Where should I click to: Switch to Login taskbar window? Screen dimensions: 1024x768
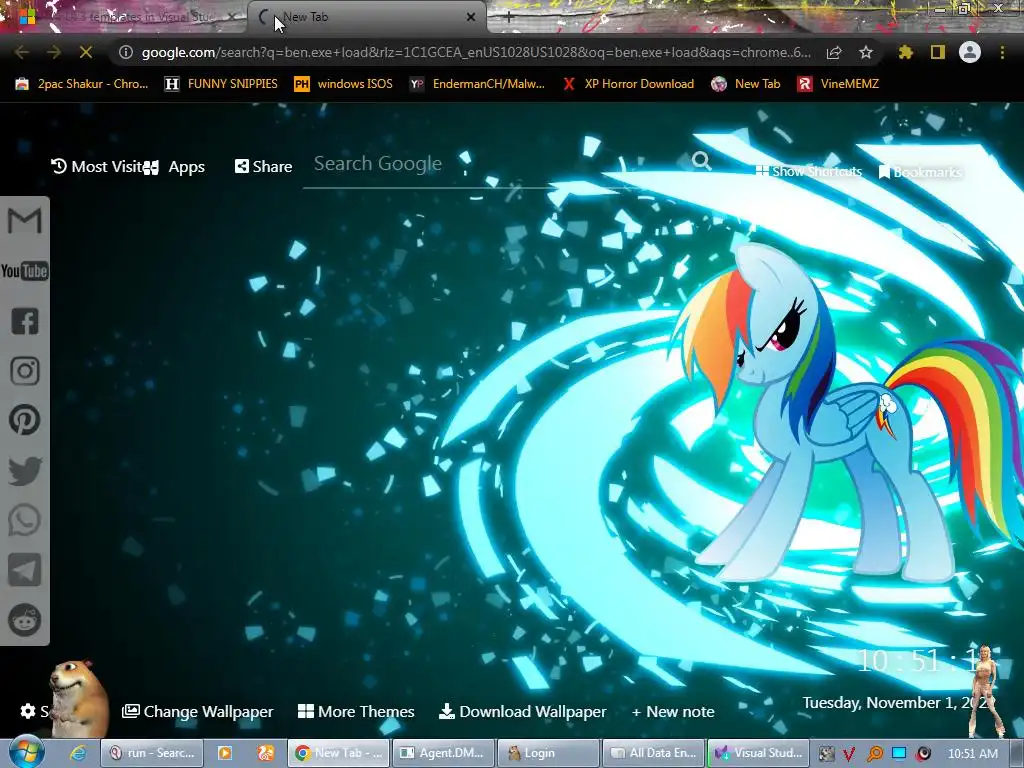548,753
